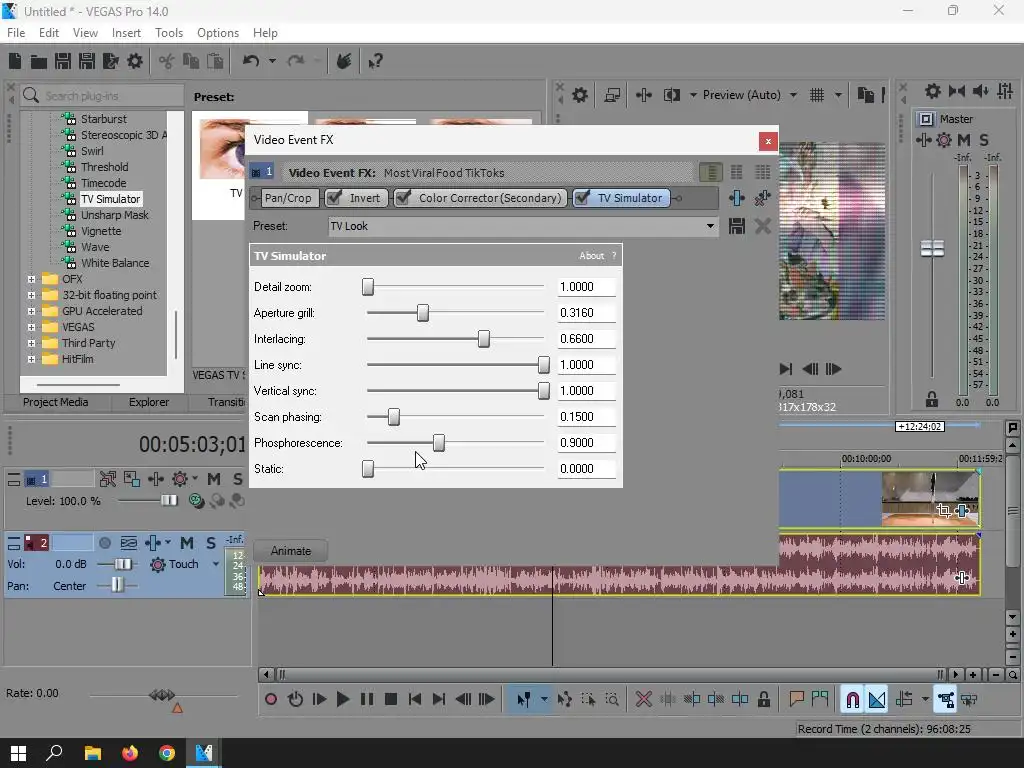This screenshot has height=768, width=1024.
Task: Select the Pan/Crop effect chain button
Action: tap(288, 198)
